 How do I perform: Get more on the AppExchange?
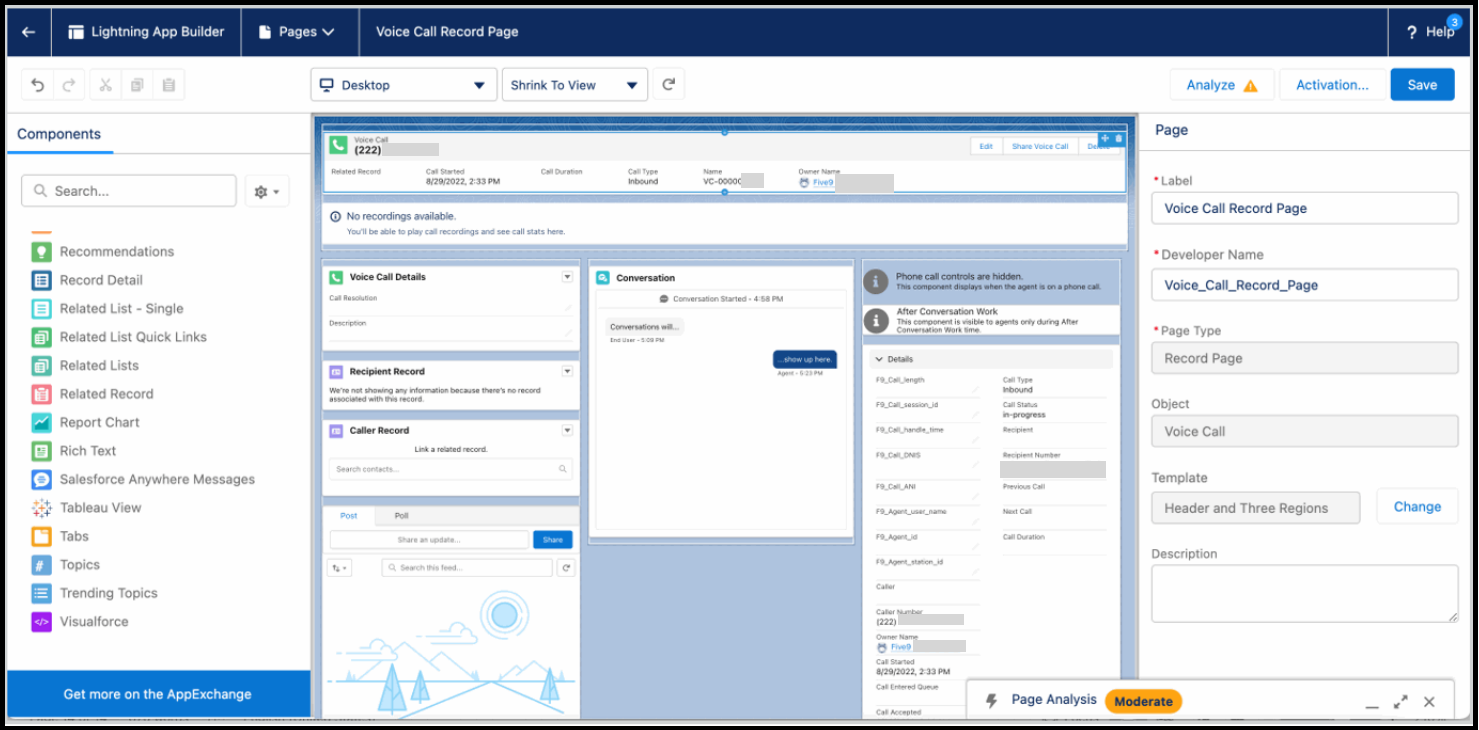(x=158, y=694)
